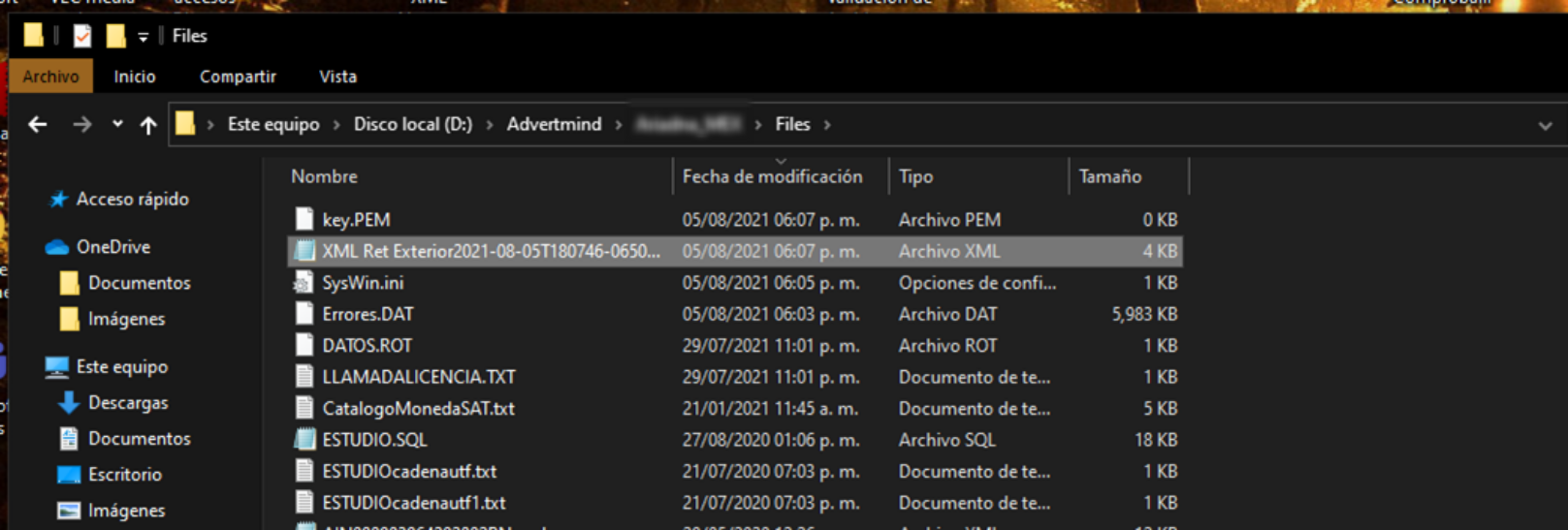The width and height of the screenshot is (1568, 530).
Task: Select file name DATOS.ROT
Action: (x=367, y=346)
